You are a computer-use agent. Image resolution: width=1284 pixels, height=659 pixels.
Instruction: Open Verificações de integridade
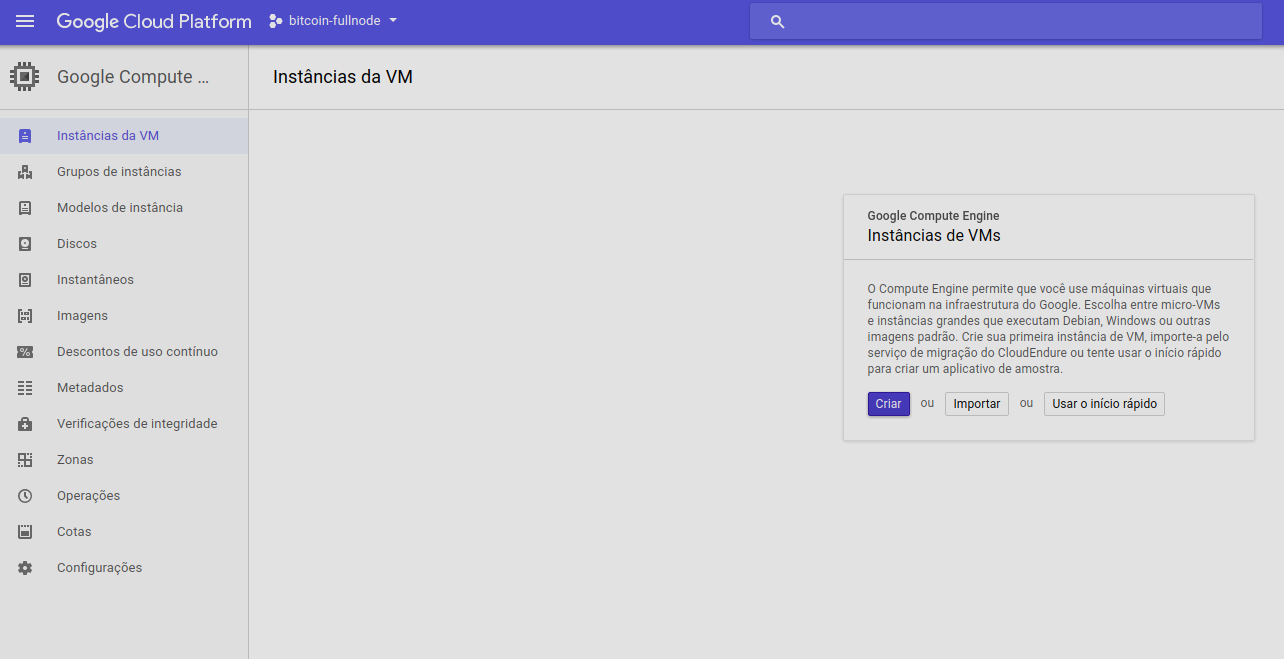(124, 424)
